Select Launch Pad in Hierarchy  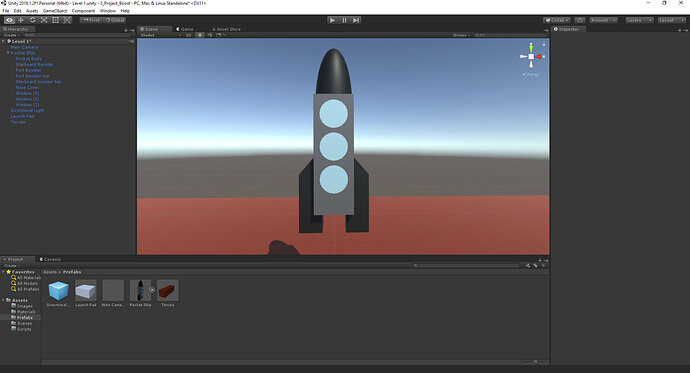pyautogui.click(x=22, y=116)
